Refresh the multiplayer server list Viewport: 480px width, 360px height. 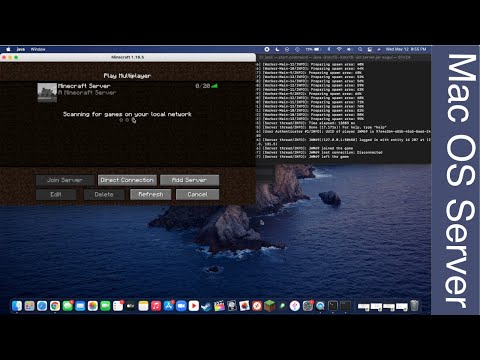151,194
